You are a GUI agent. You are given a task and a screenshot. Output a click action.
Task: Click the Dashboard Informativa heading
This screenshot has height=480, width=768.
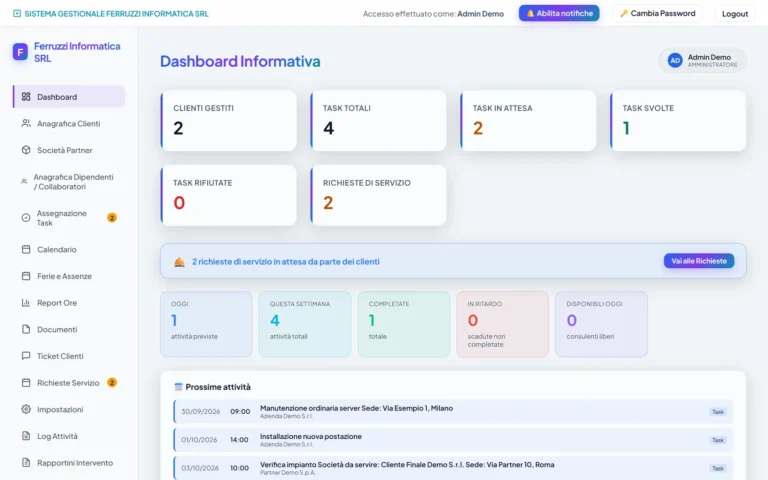click(x=240, y=61)
